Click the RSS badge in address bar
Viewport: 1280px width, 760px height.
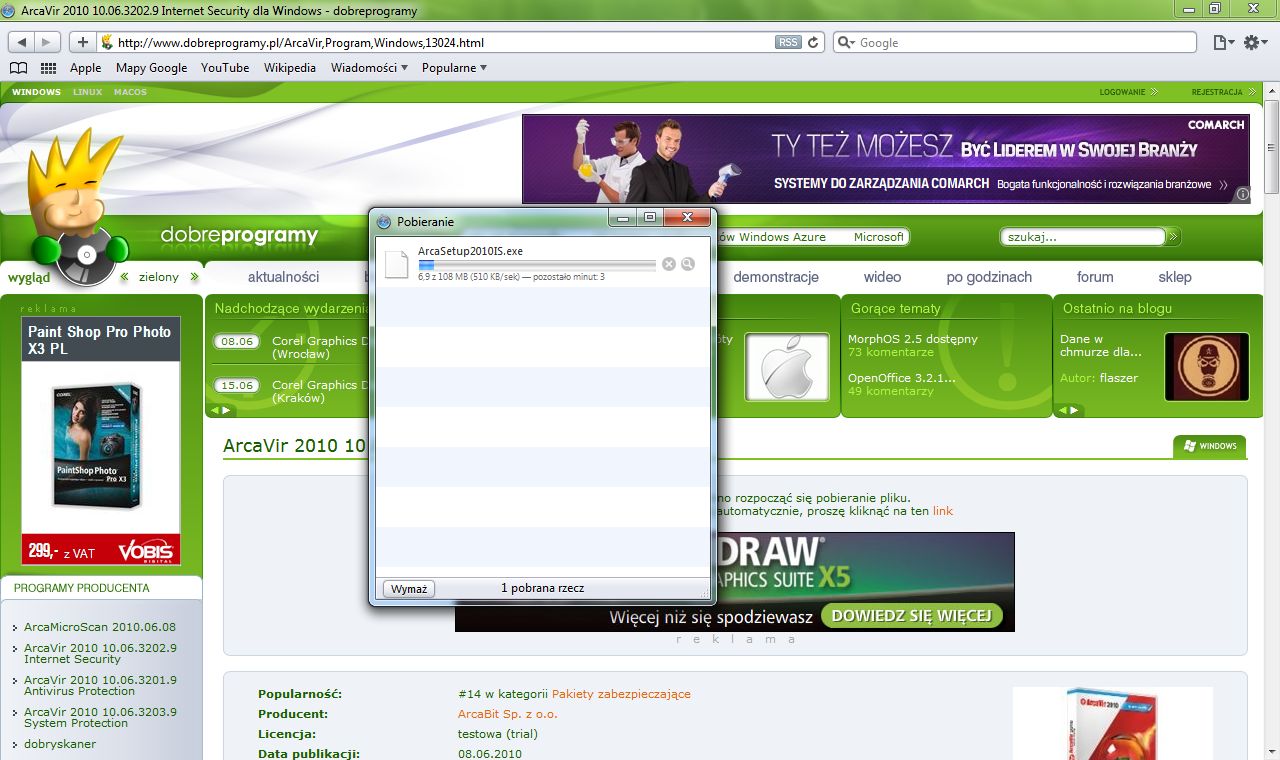click(x=788, y=42)
